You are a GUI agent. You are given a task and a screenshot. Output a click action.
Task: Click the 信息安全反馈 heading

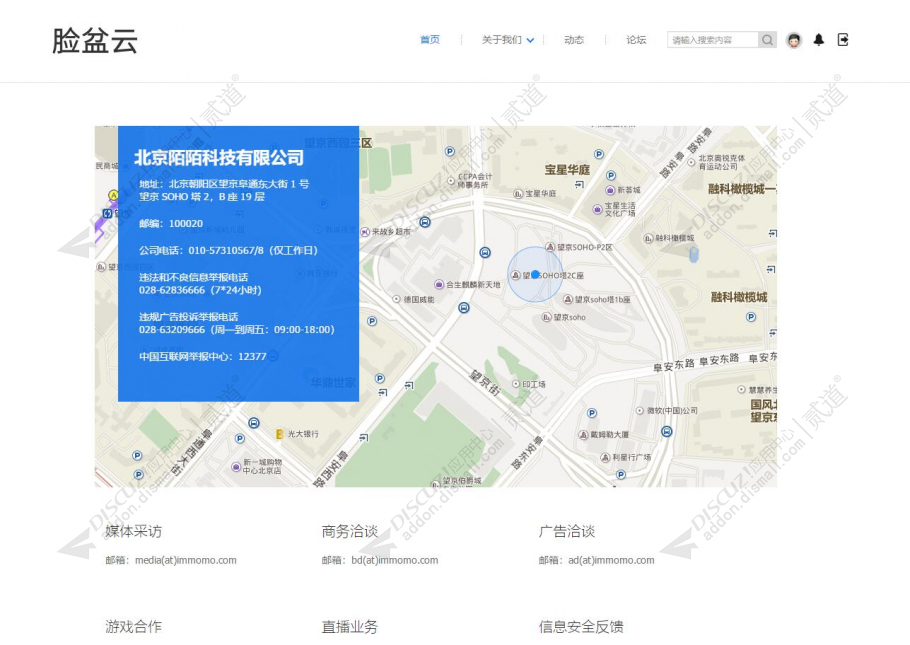coord(581,626)
